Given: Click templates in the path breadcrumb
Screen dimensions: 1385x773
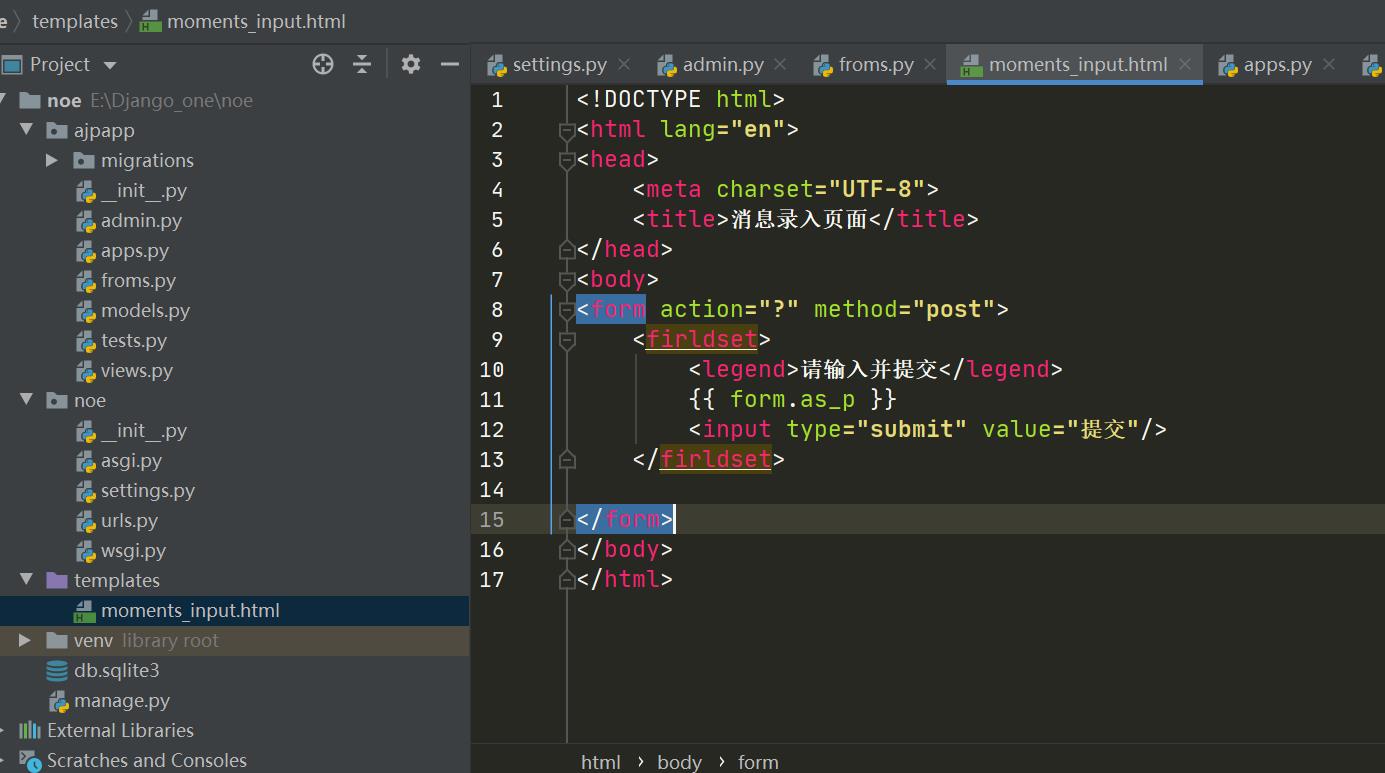Looking at the screenshot, I should [x=75, y=21].
